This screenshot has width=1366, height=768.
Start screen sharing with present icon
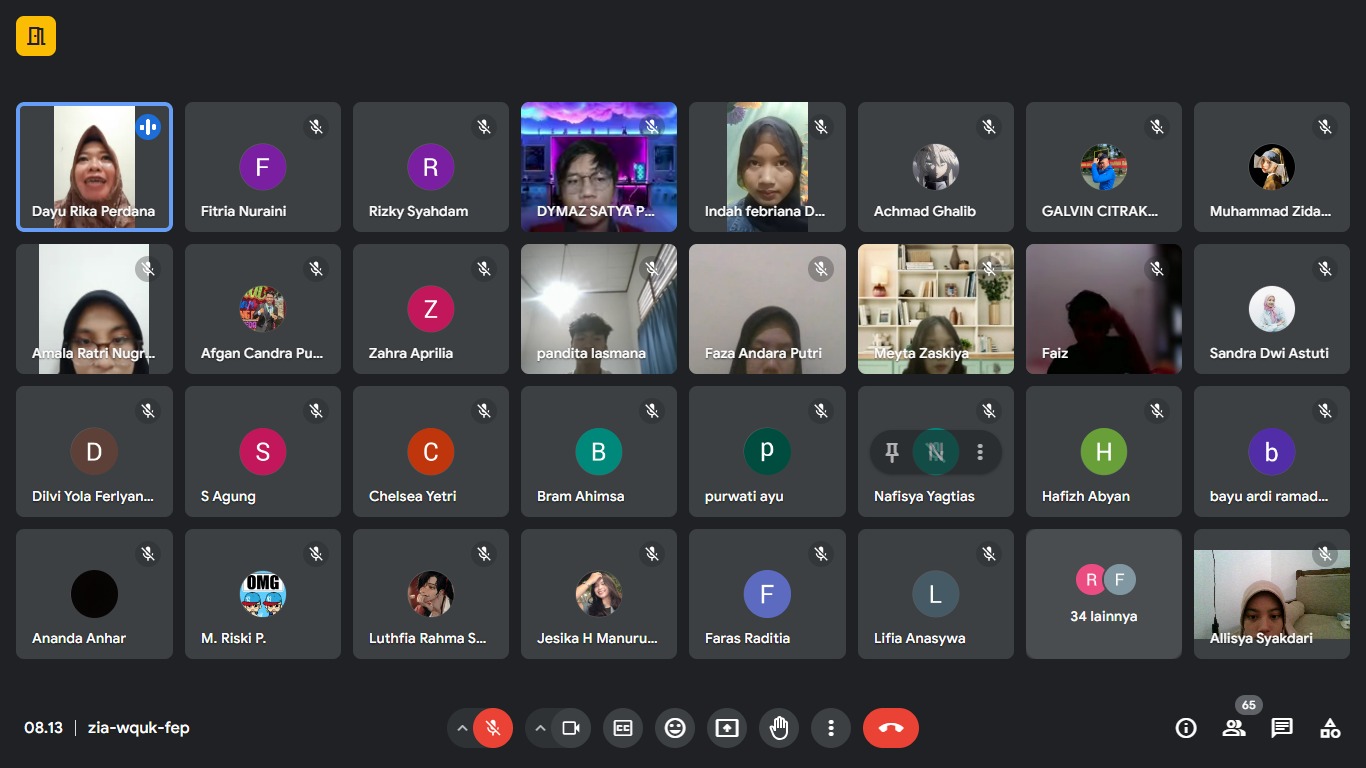(727, 728)
